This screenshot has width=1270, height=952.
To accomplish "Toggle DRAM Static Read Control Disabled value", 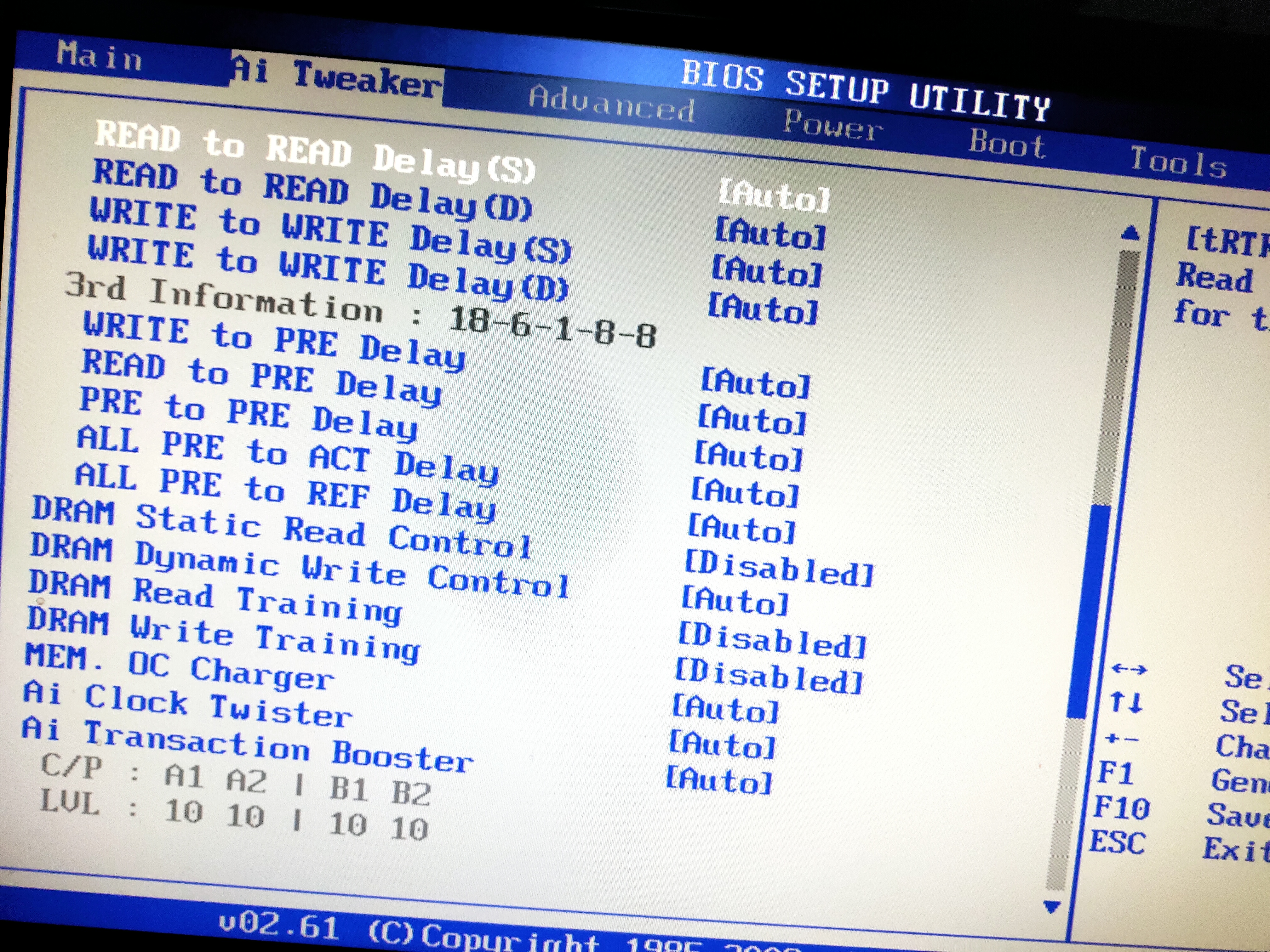I will click(x=779, y=568).
